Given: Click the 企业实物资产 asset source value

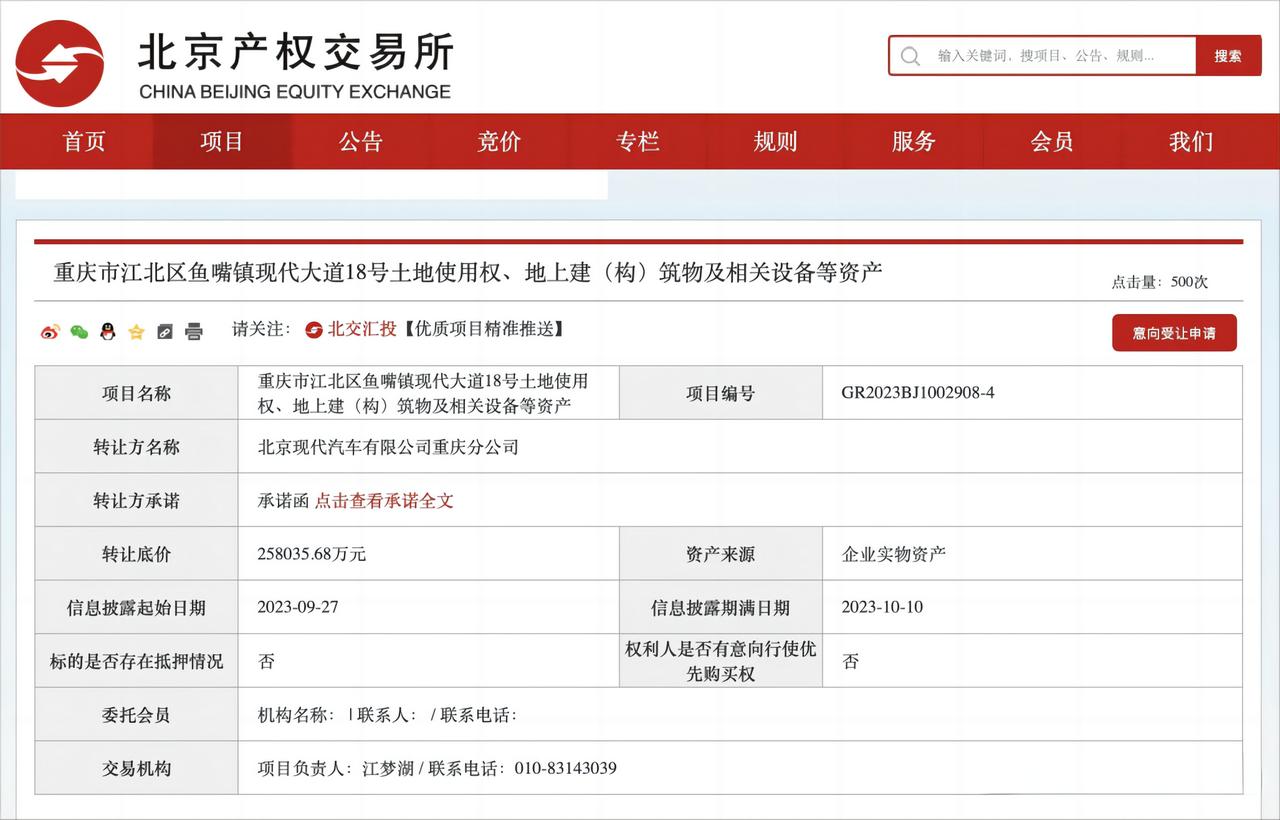Looking at the screenshot, I should (x=893, y=554).
